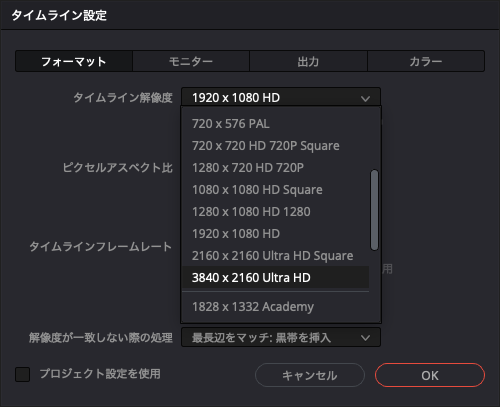Choose 1280 x 720 HD 720P option
The width and height of the screenshot is (500, 407).
click(275, 168)
